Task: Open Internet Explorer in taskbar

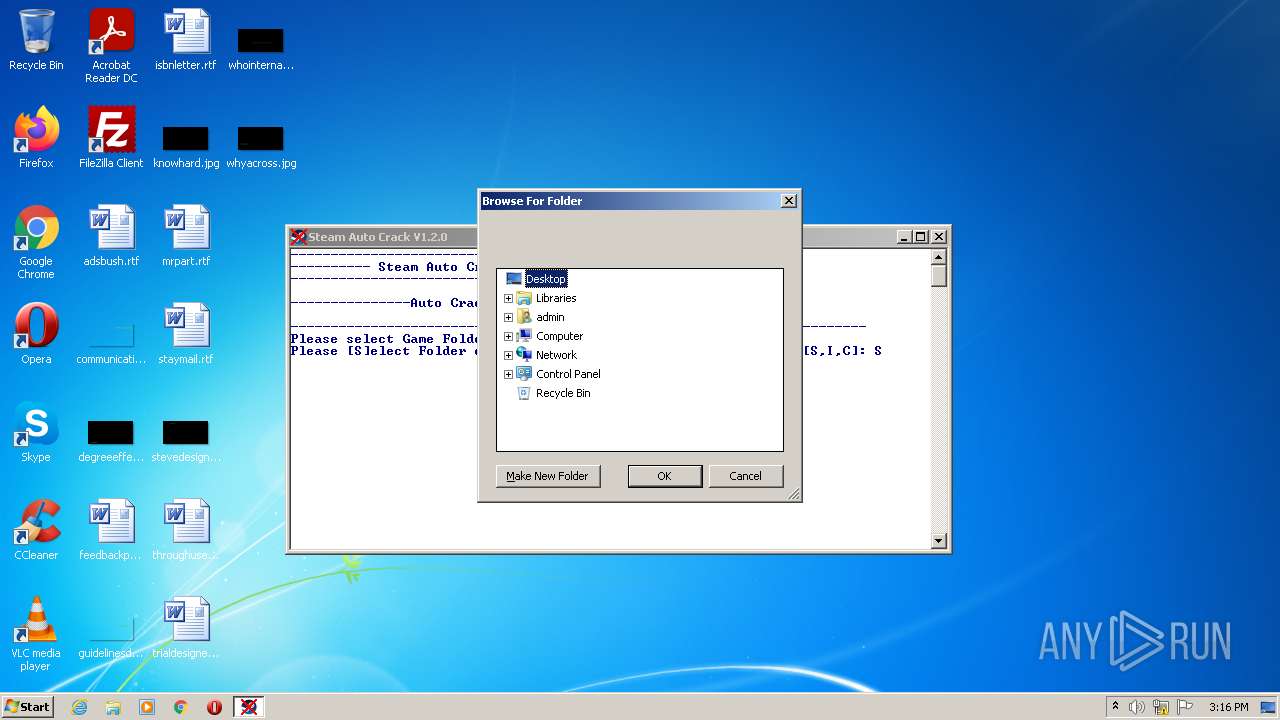Action: (x=79, y=707)
